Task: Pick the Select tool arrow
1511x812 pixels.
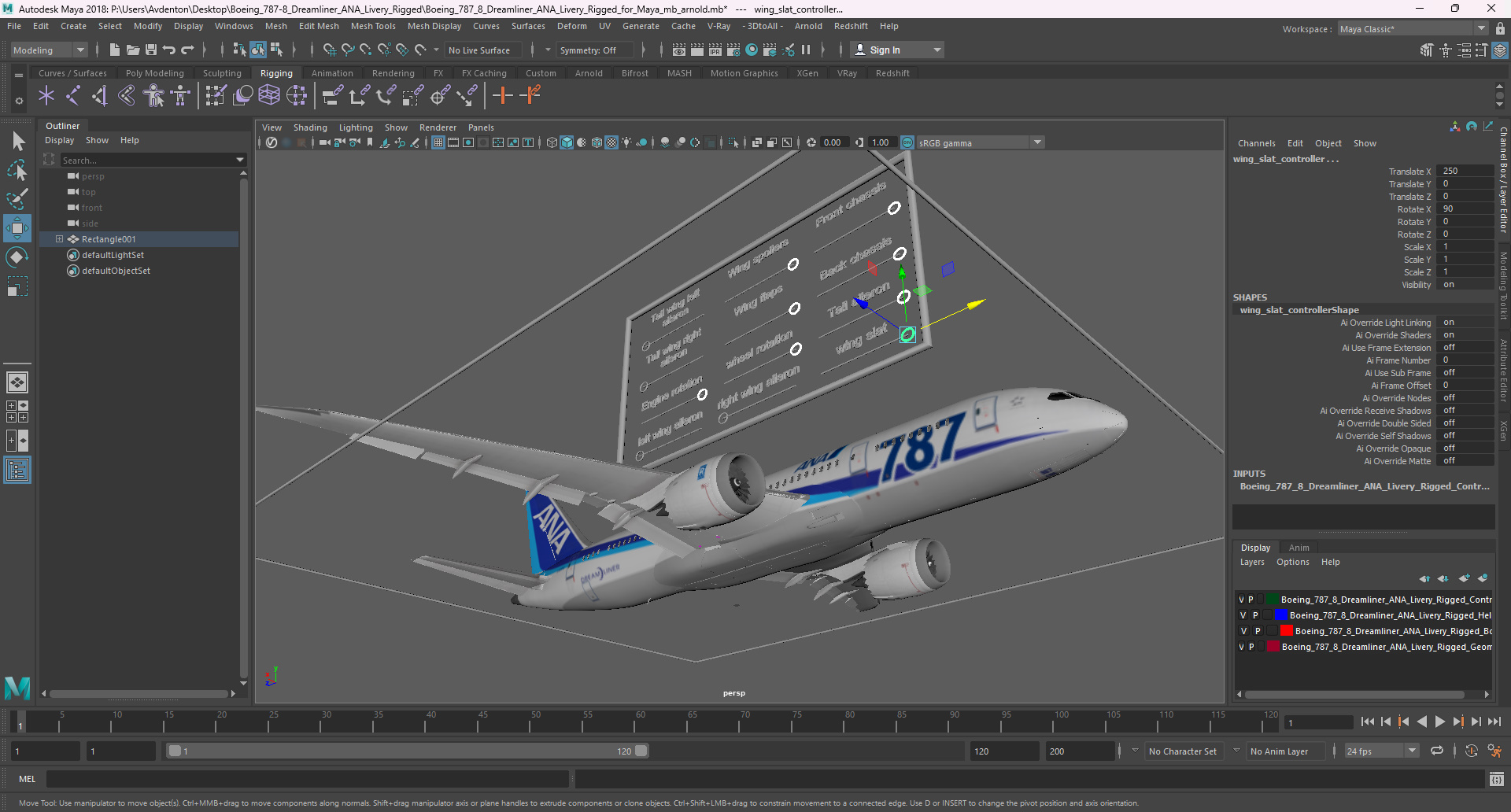Action: point(17,142)
